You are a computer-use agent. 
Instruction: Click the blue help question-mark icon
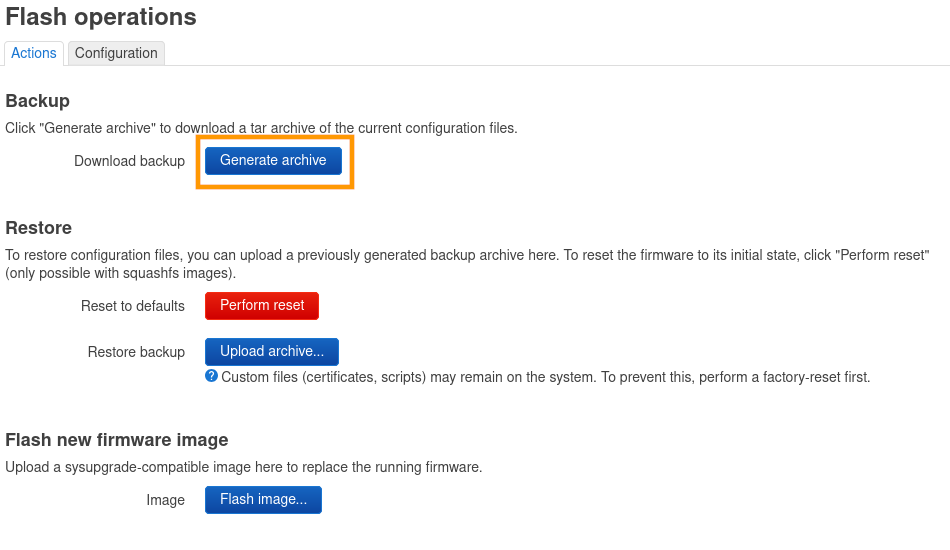click(x=211, y=376)
